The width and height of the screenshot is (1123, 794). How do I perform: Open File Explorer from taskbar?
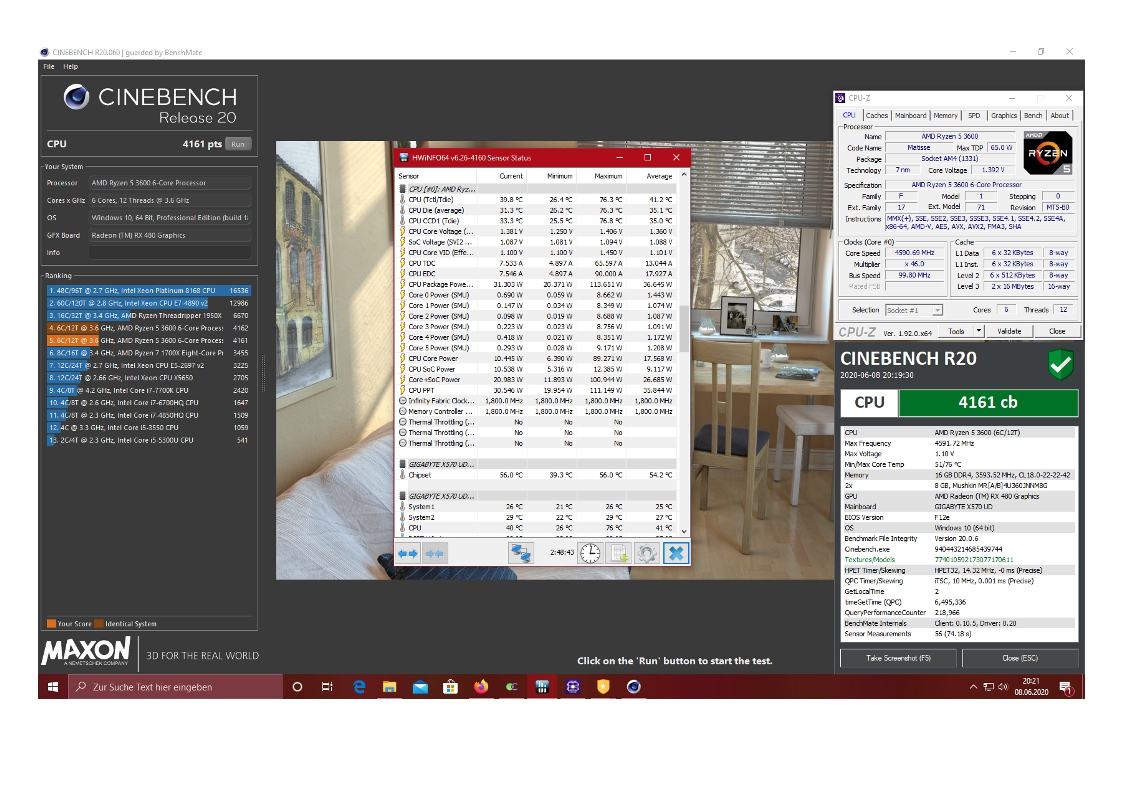pyautogui.click(x=390, y=687)
